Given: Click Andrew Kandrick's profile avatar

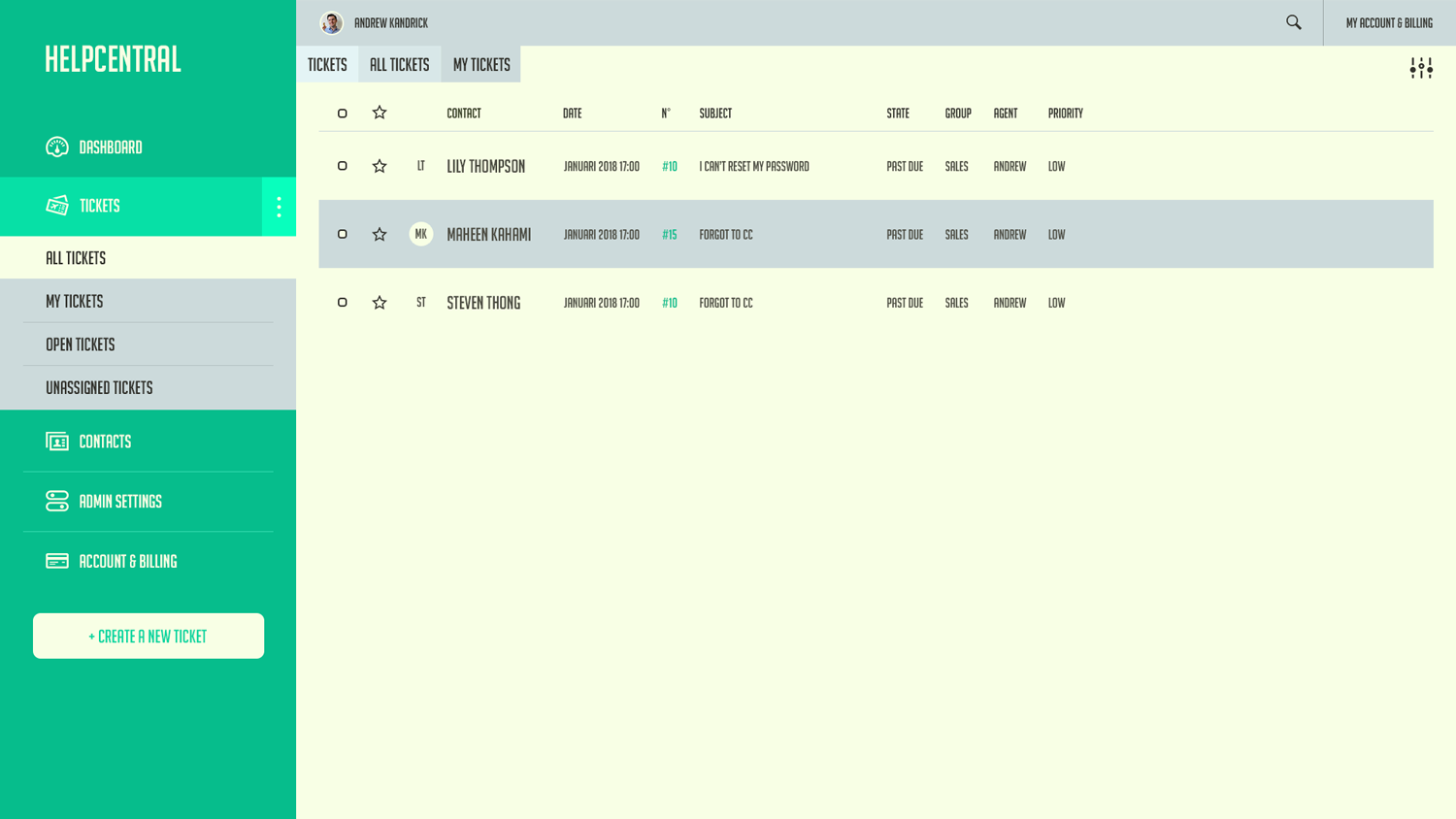Looking at the screenshot, I should [332, 22].
